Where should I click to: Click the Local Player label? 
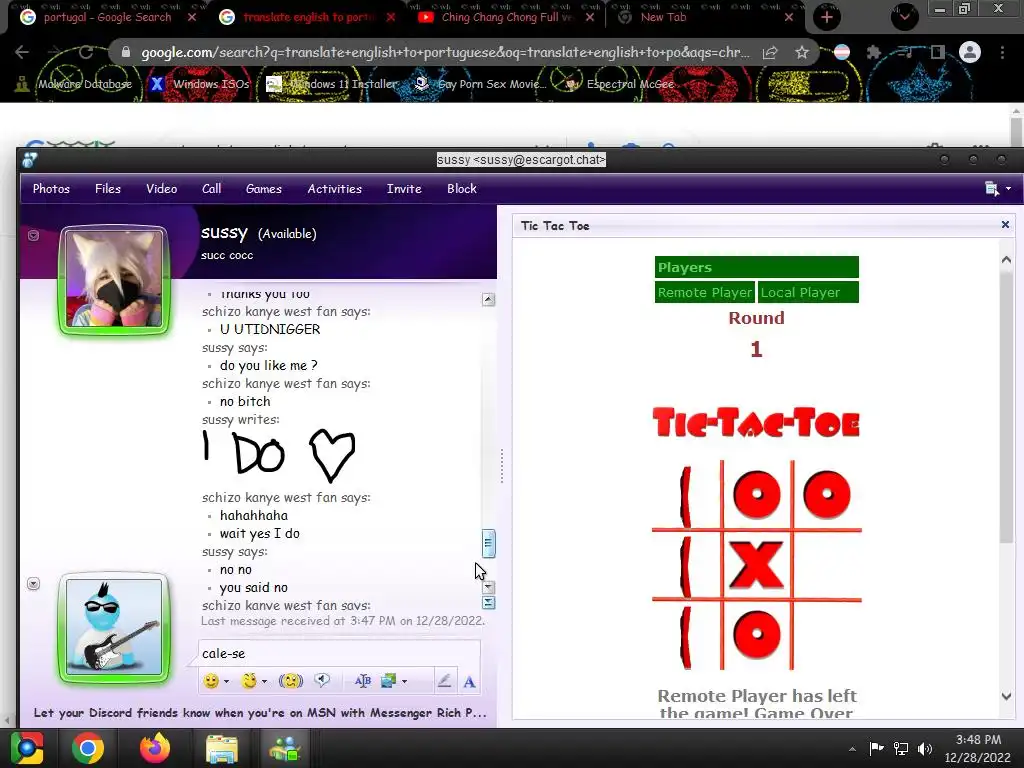808,293
